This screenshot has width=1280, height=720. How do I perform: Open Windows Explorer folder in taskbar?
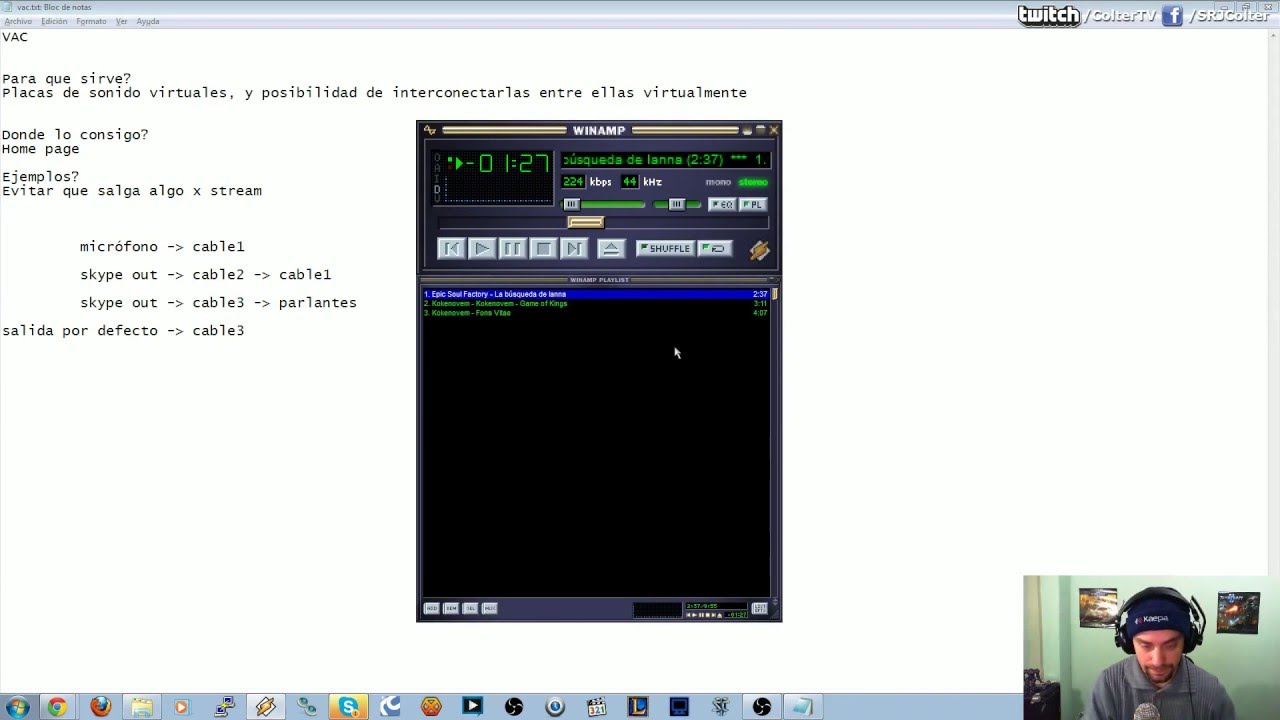click(141, 707)
